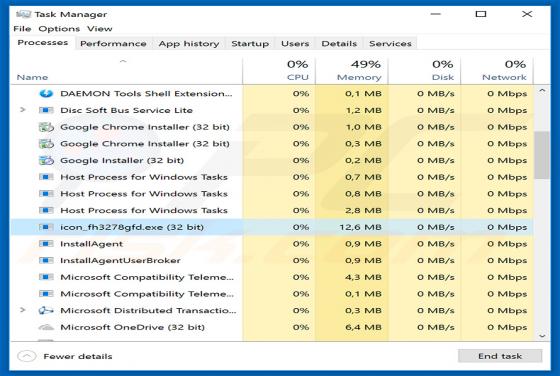Click the scroll down arrow in process list
This screenshot has width=560, height=376.
tap(542, 336)
